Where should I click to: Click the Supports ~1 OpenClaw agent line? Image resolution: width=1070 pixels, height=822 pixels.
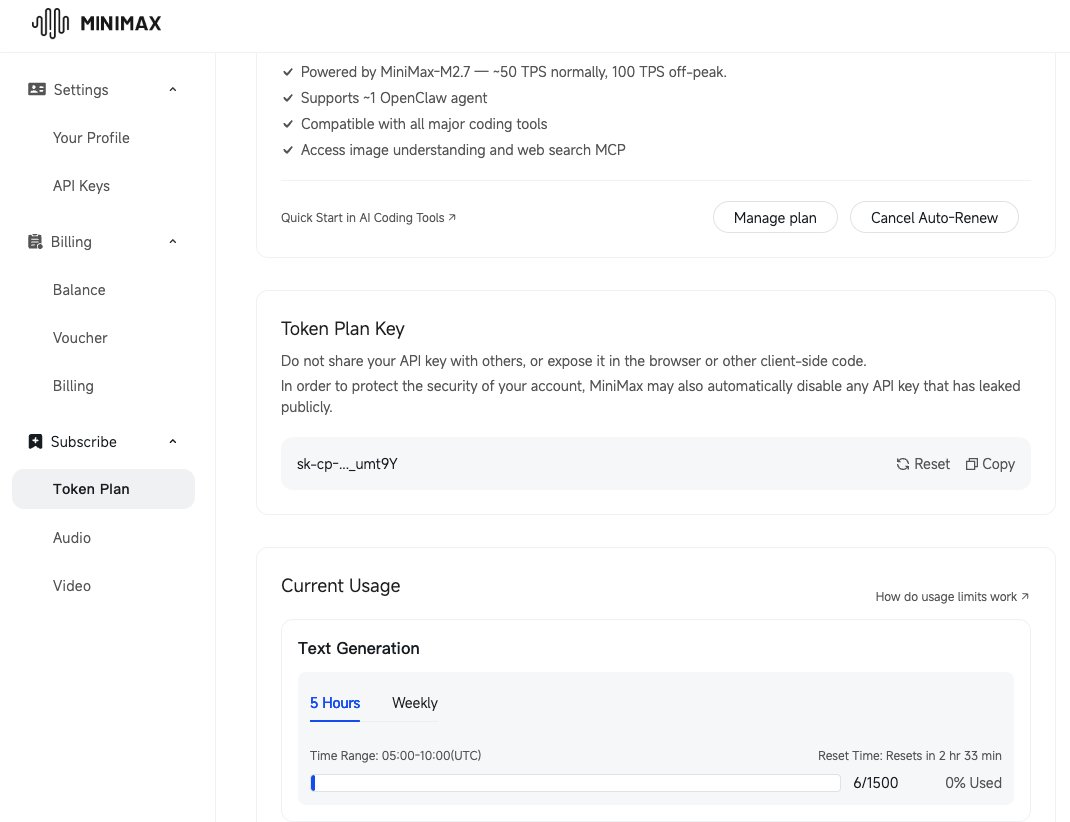(394, 98)
